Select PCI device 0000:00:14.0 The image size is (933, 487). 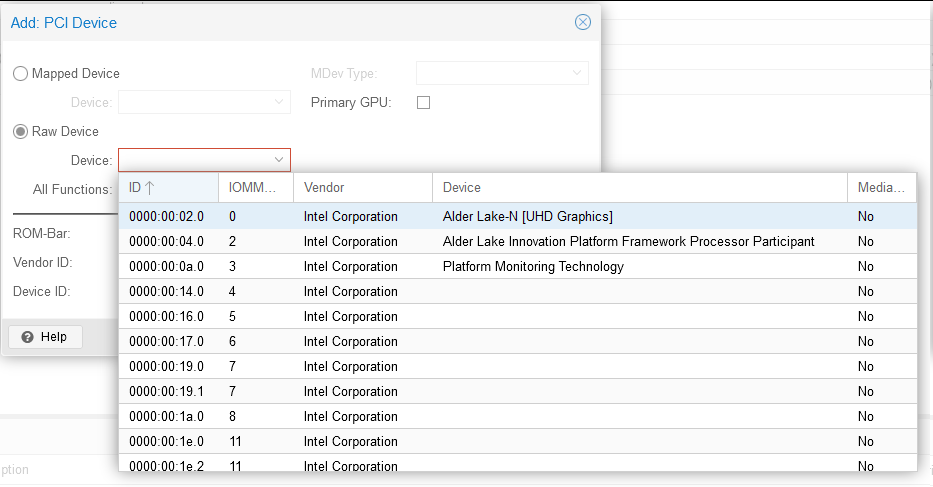tap(518, 292)
